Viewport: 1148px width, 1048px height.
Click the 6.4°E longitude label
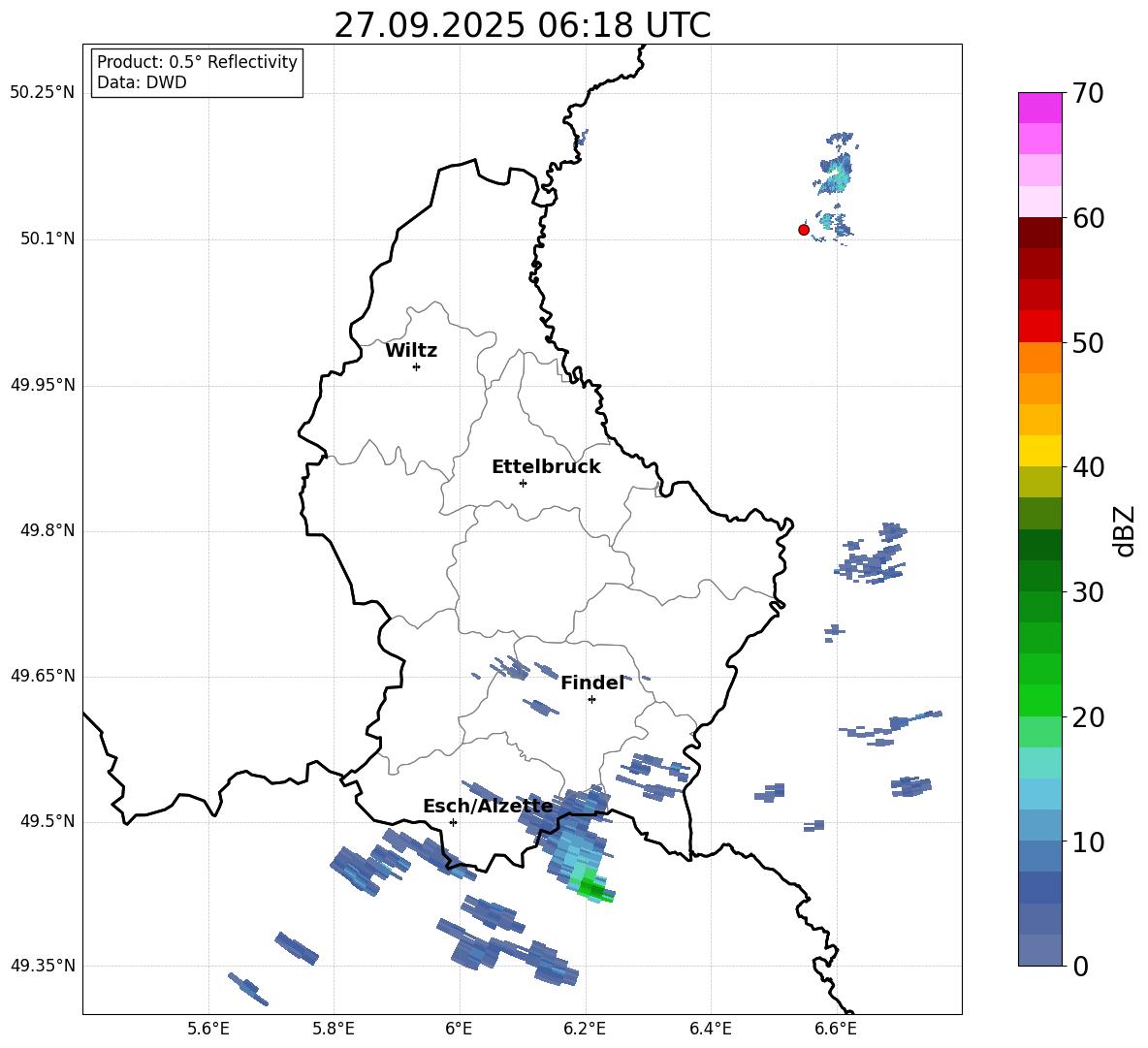click(x=710, y=1029)
